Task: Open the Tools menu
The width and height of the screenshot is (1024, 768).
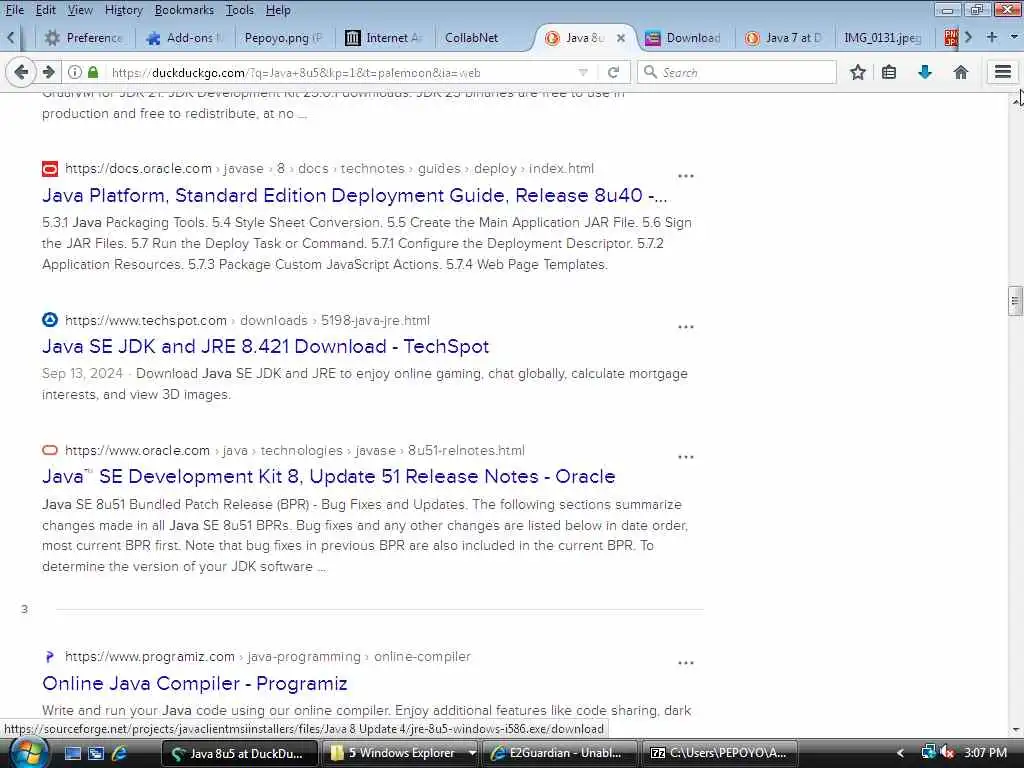Action: coord(240,10)
